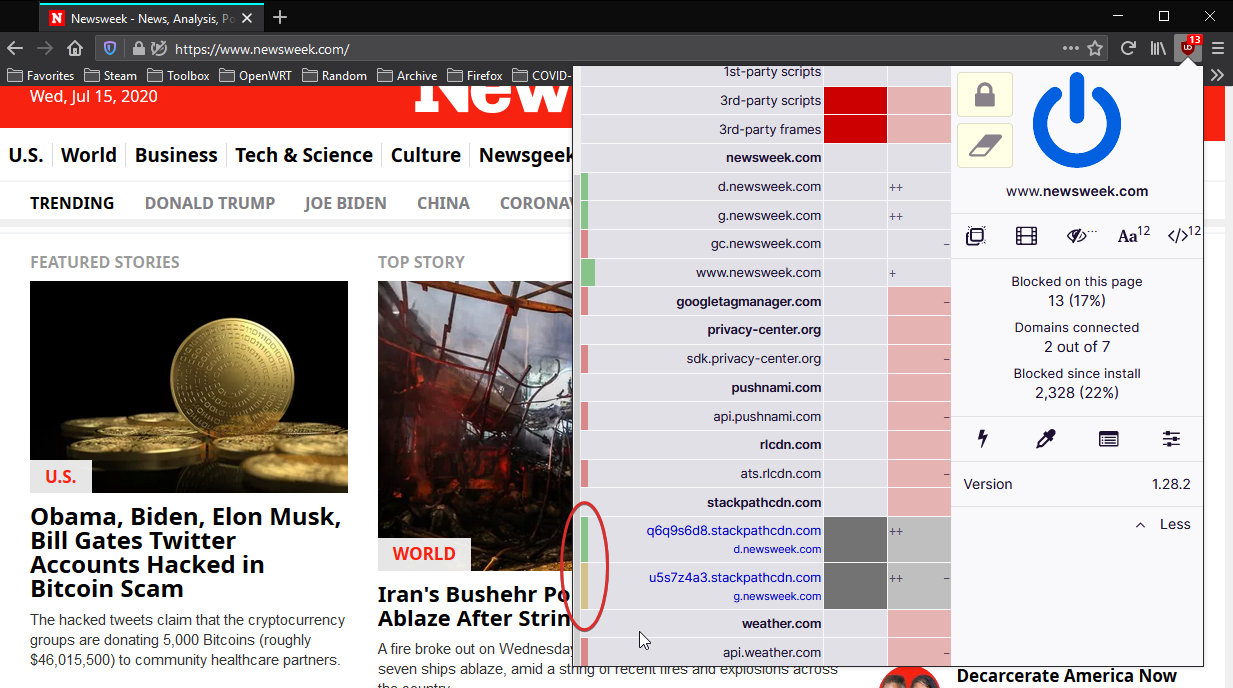The image size is (1233, 688).
Task: Open the World section
Action: pos(89,155)
